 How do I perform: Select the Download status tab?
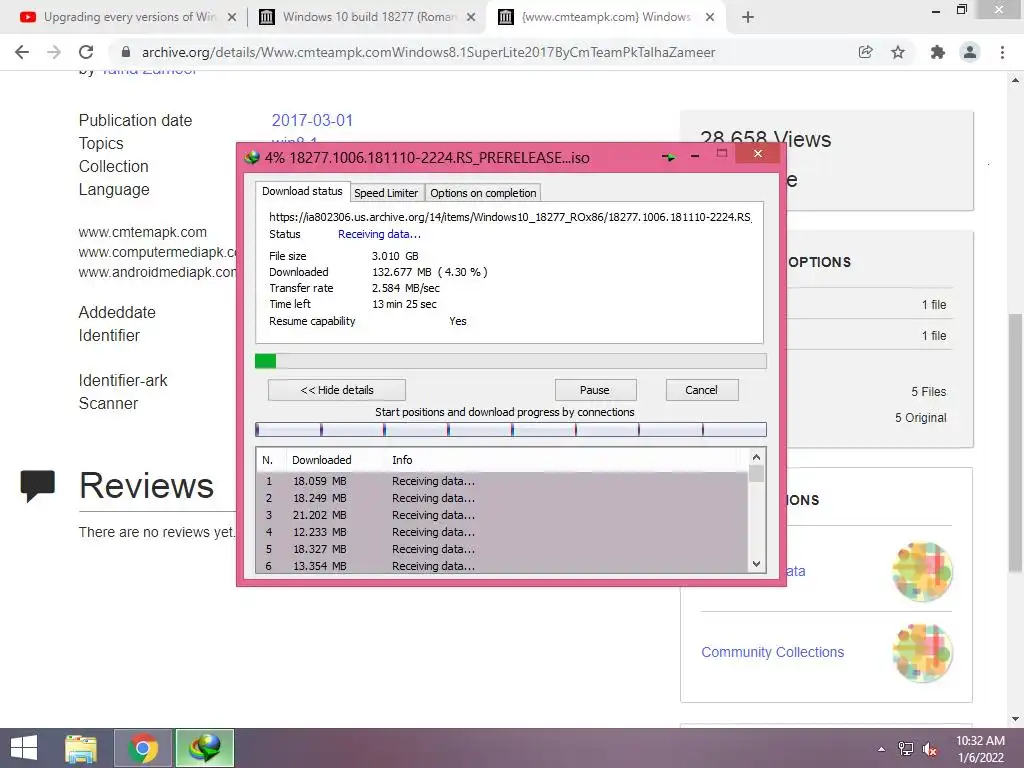point(302,191)
